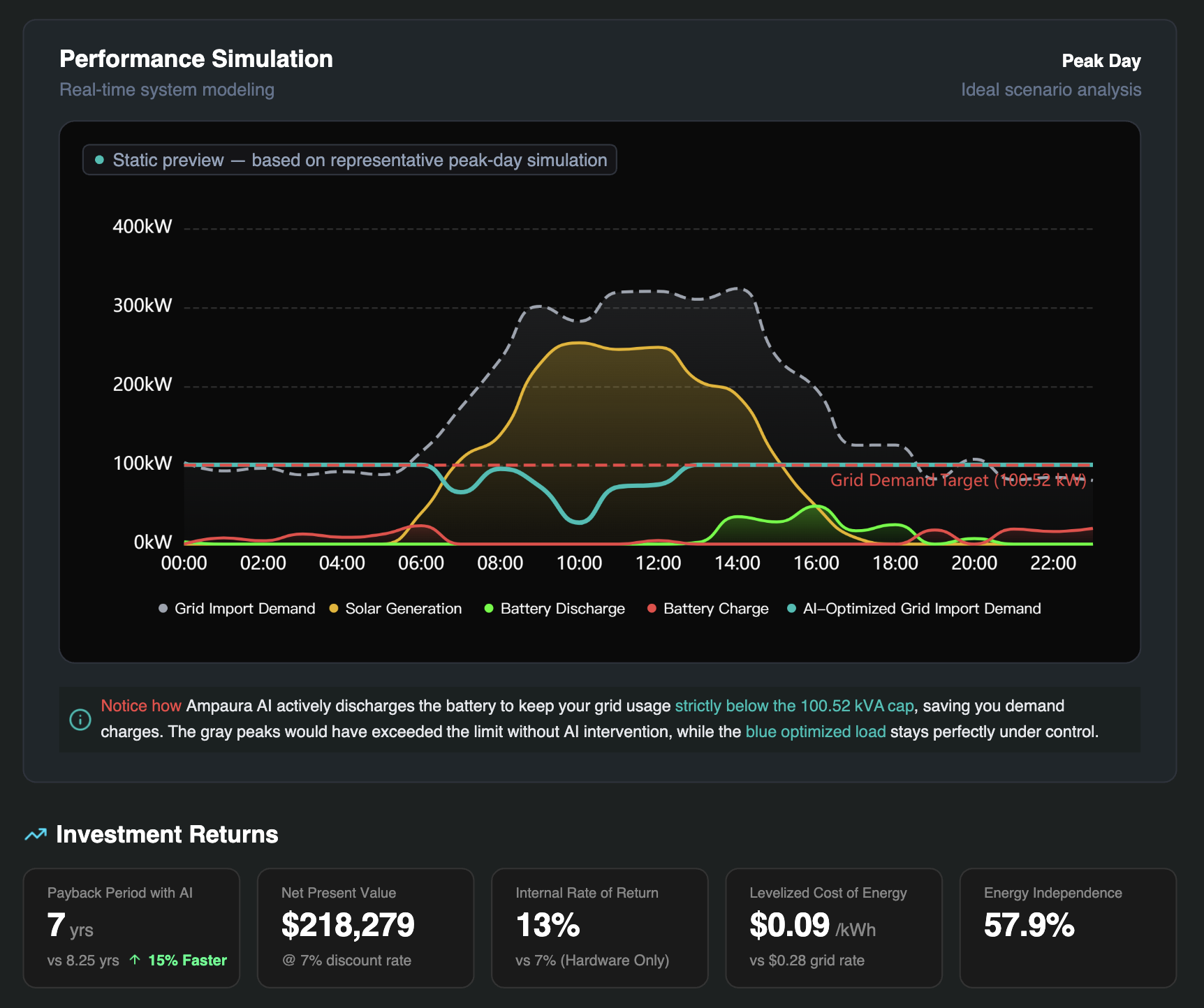Viewport: 1204px width, 1008px height.
Task: Click the red 'Notice how' text
Action: (x=141, y=706)
